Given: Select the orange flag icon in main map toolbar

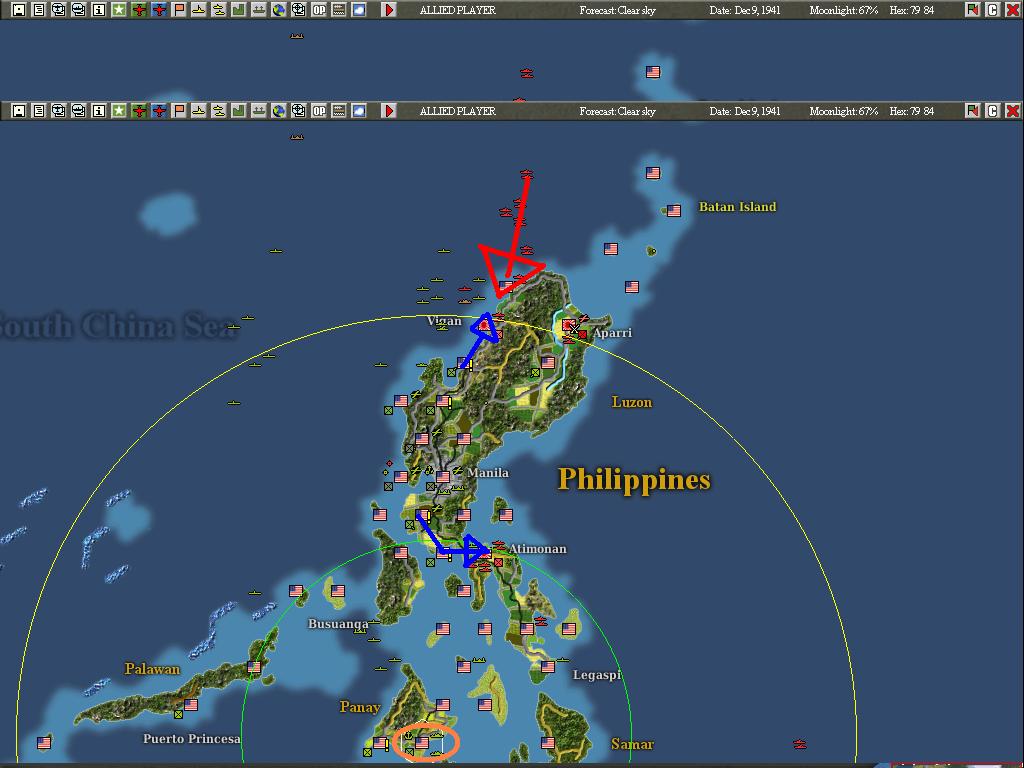Looking at the screenshot, I should coord(179,111).
